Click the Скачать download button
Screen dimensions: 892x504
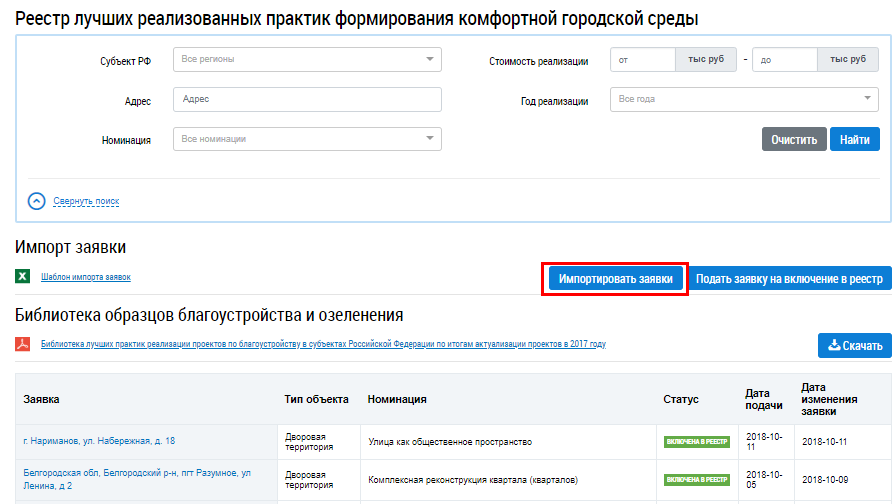point(854,345)
